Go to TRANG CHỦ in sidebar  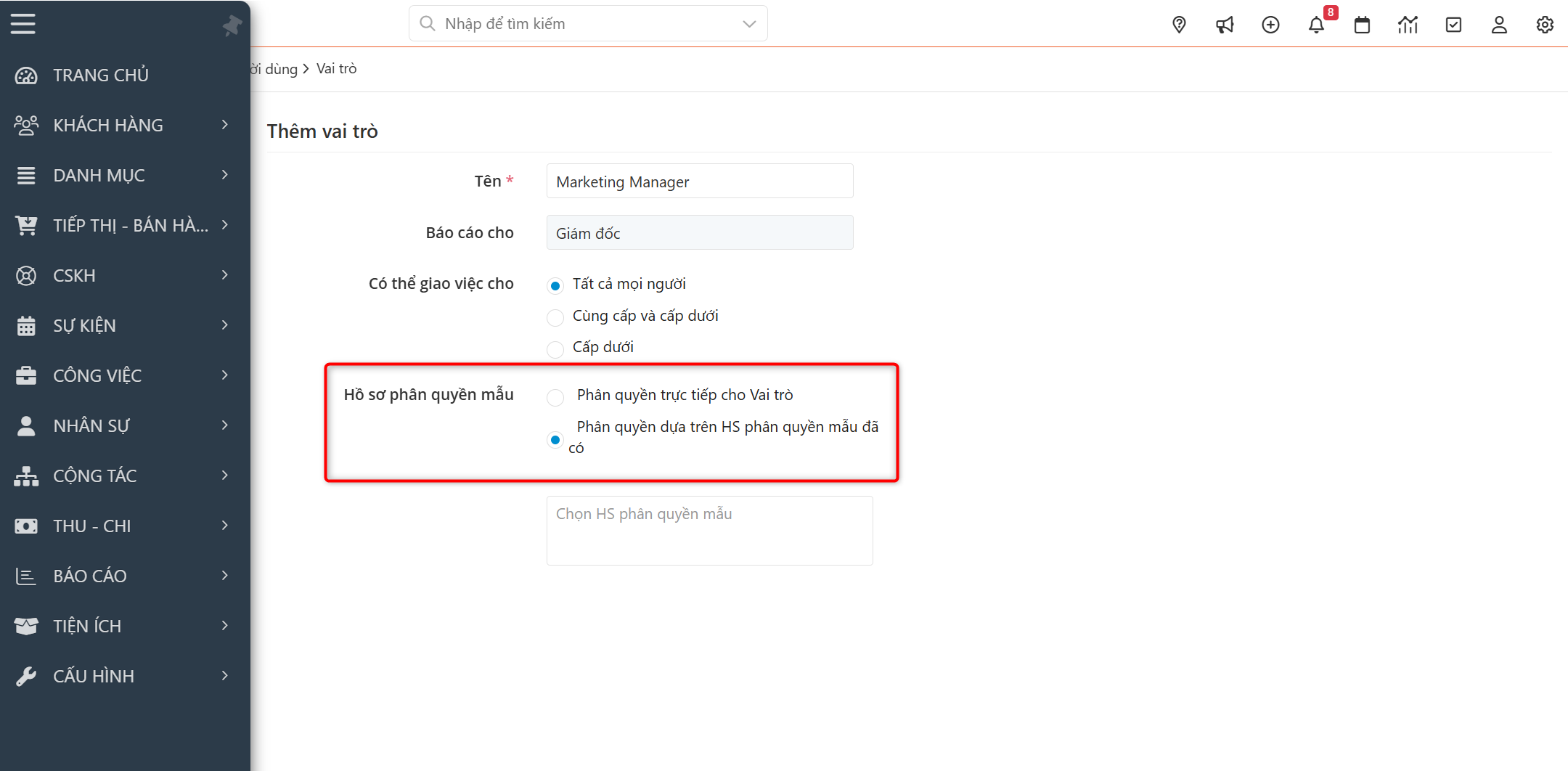coord(100,75)
